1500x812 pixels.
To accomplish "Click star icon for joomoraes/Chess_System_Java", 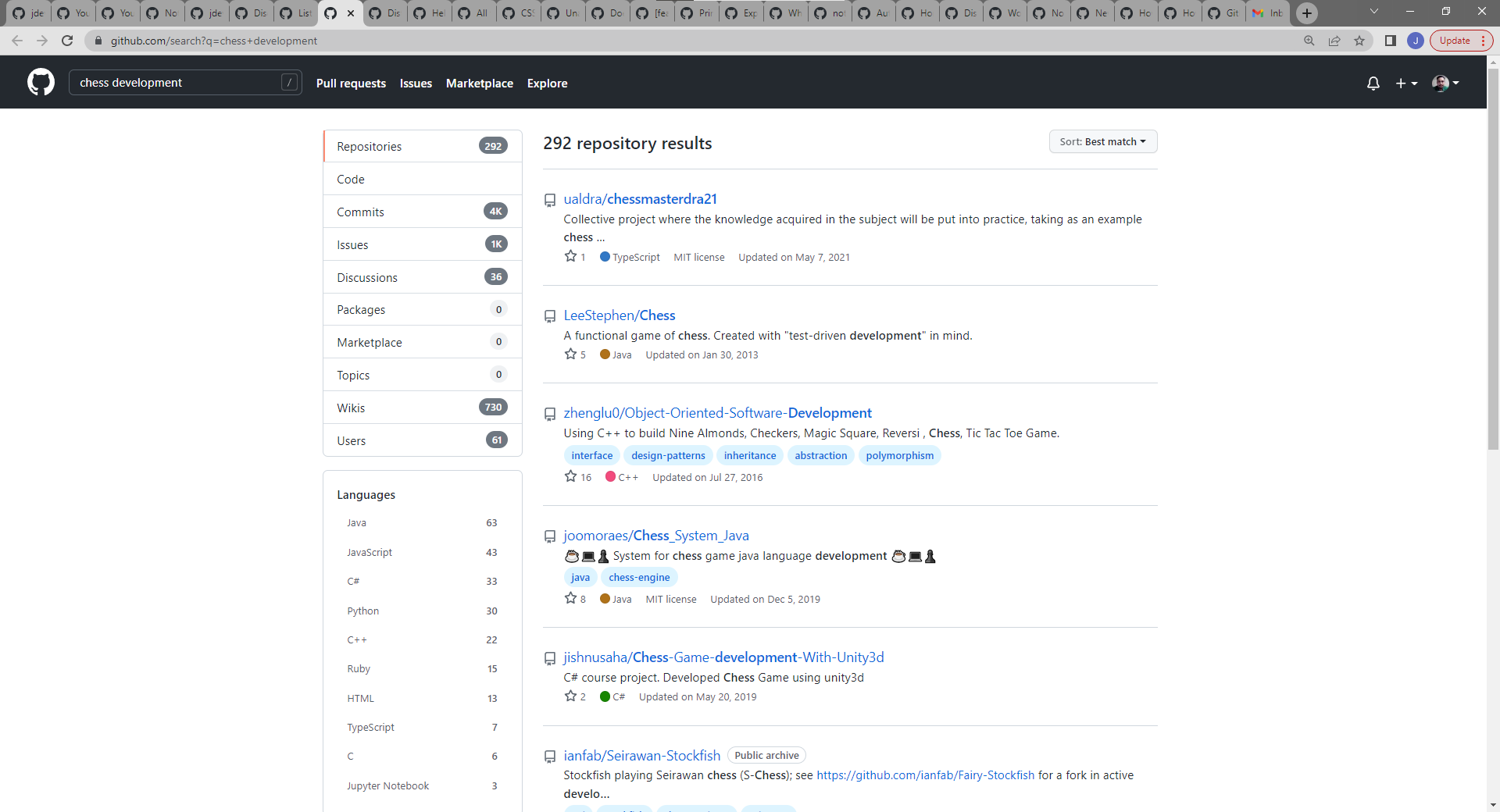I will pyautogui.click(x=570, y=598).
